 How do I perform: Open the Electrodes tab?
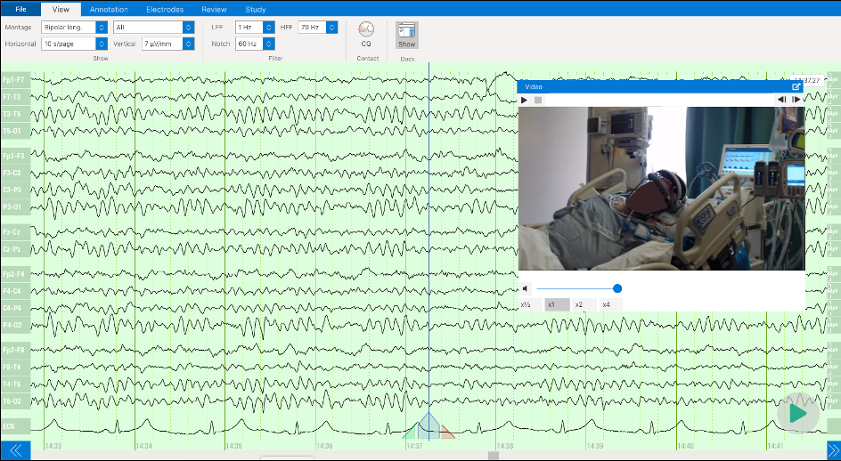[165, 9]
